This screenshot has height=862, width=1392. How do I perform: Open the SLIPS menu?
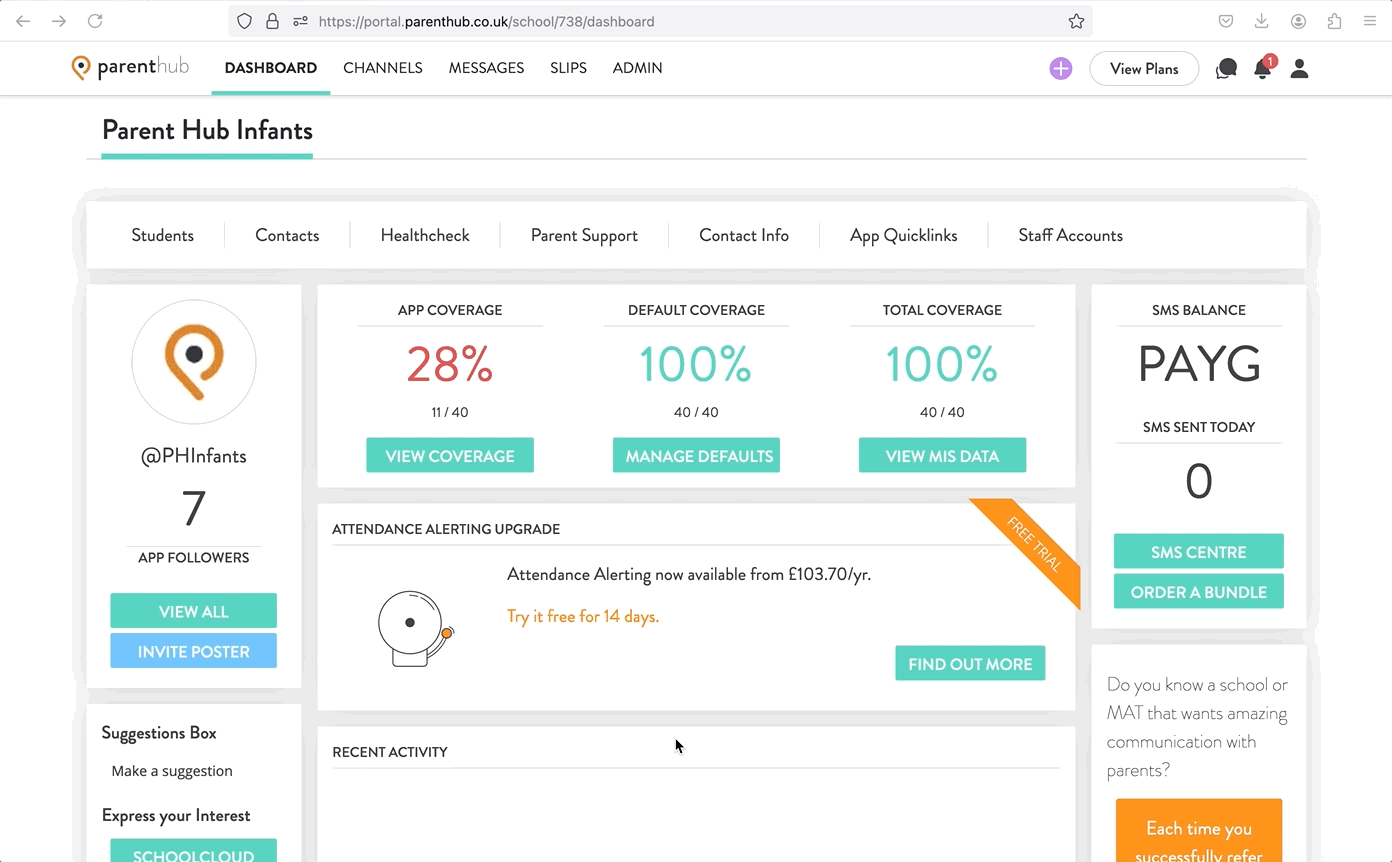[x=568, y=68]
